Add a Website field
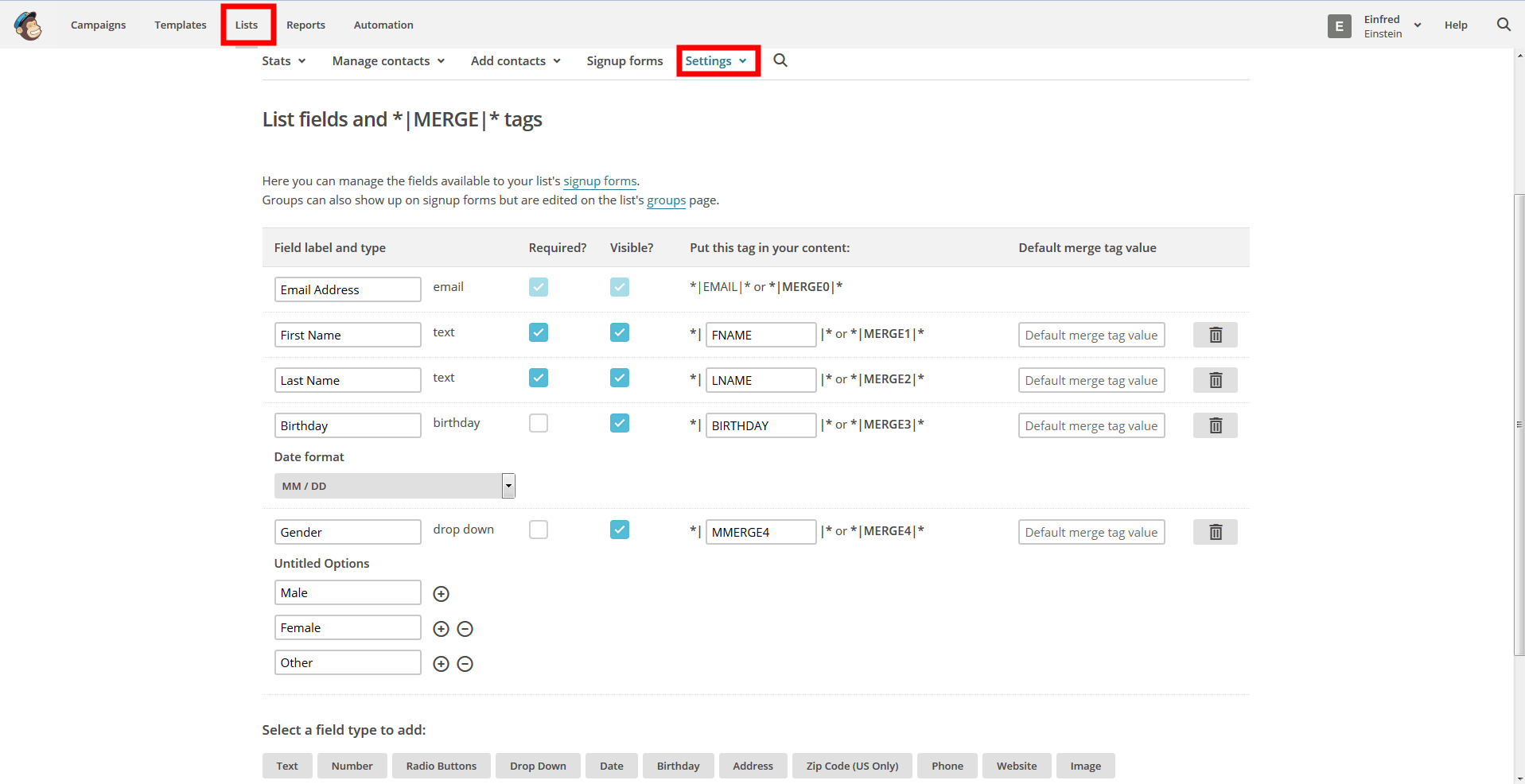The height and width of the screenshot is (784, 1525). (x=1017, y=766)
